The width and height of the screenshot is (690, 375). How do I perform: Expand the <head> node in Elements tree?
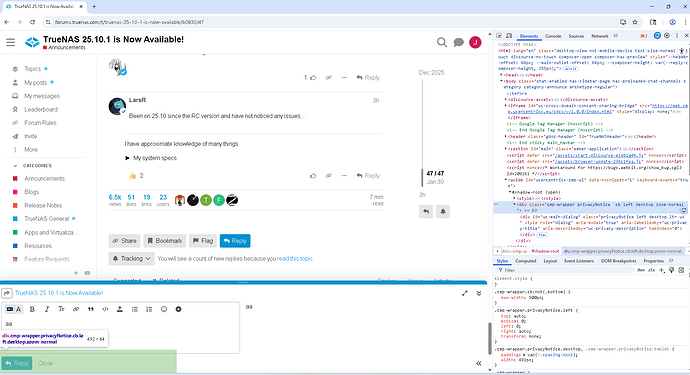(x=501, y=75)
